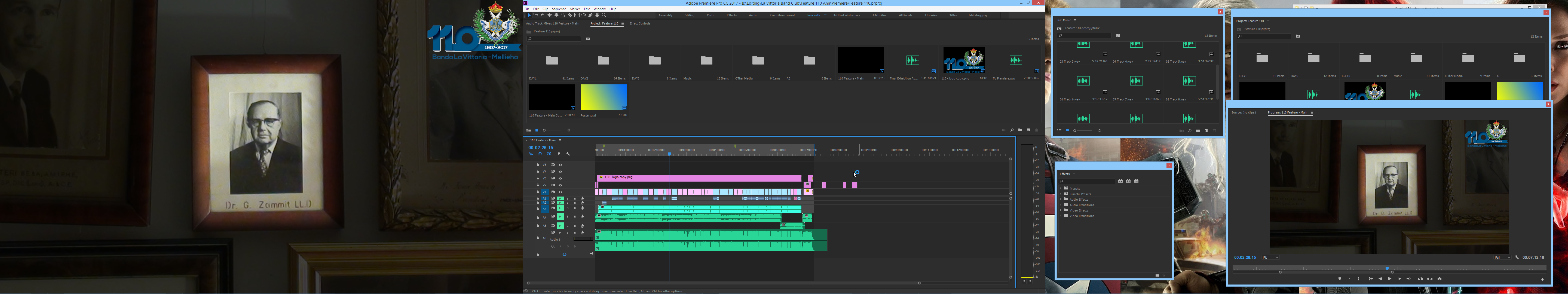Switch to the Effect Controls tab
This screenshot has width=1568, height=294.
640,24
